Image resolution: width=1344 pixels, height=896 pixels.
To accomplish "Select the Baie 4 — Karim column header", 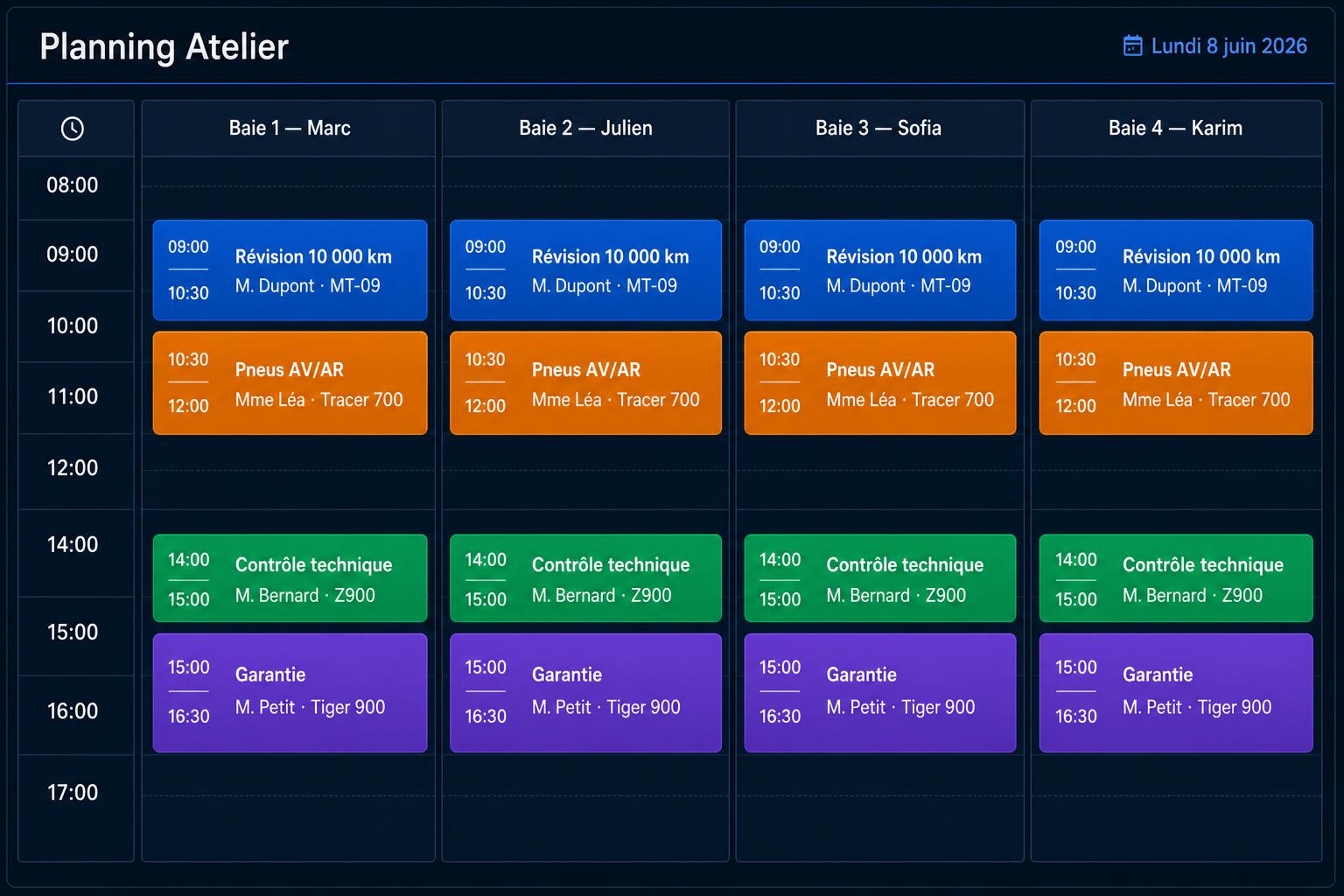I will [1176, 129].
